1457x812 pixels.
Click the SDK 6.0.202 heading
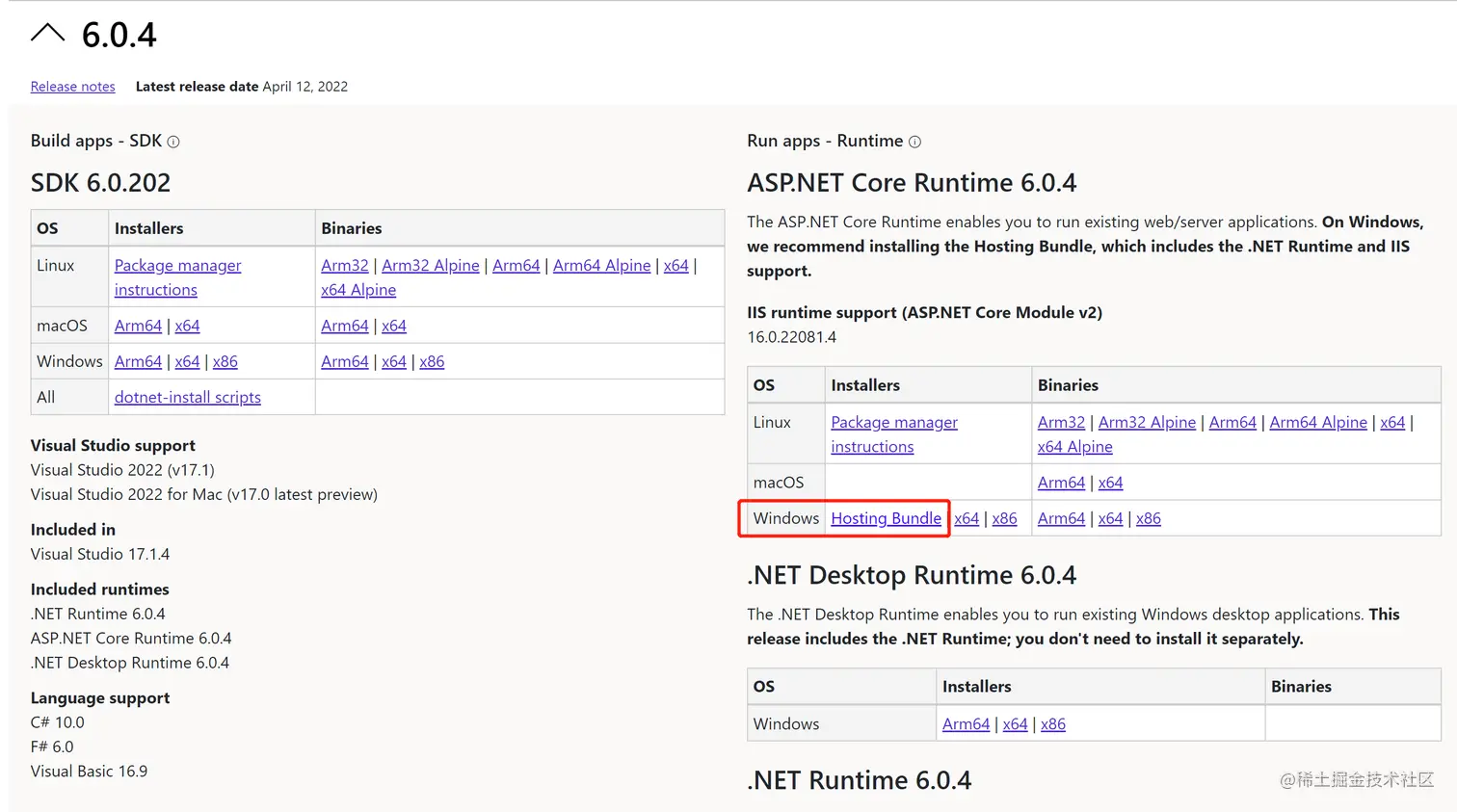[x=101, y=183]
